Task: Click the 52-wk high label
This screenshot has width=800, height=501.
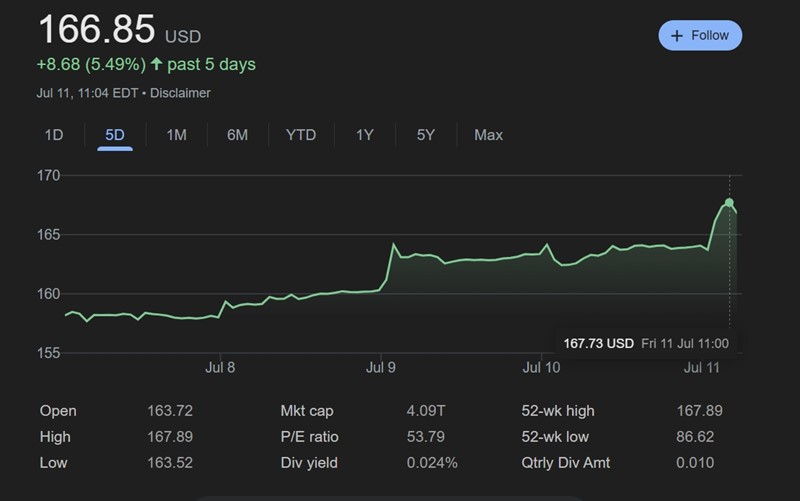Action: 556,411
